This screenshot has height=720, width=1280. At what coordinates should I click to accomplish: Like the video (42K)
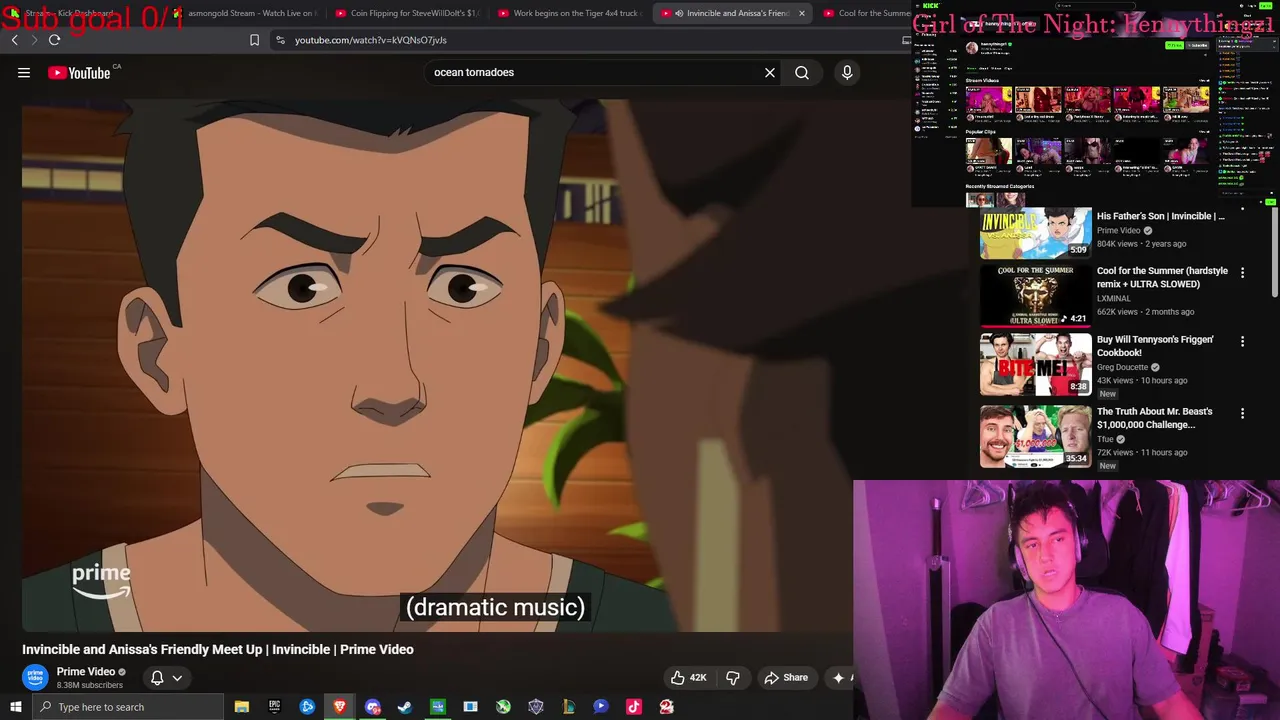coord(689,677)
